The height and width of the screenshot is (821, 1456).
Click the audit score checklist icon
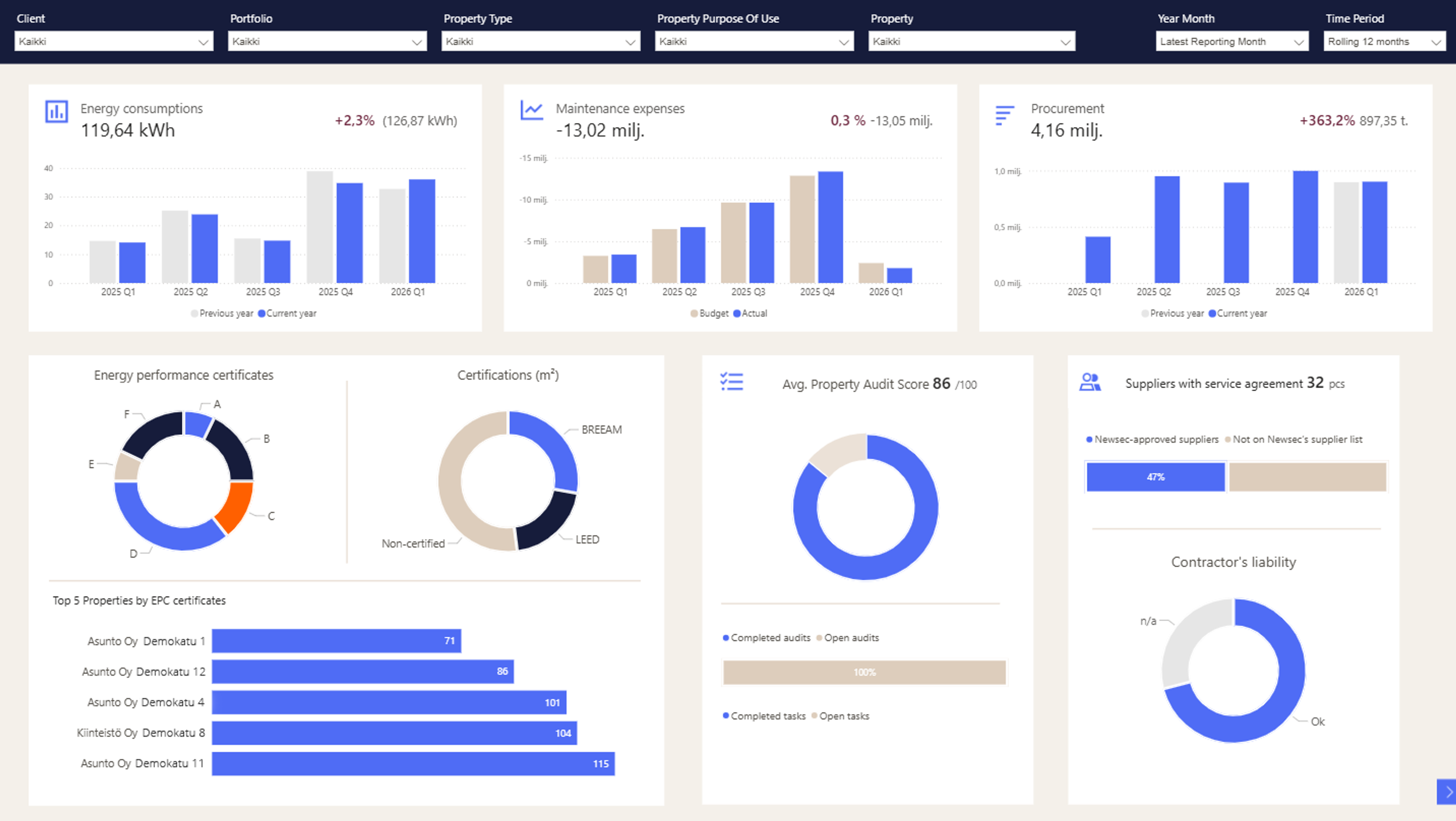click(731, 382)
